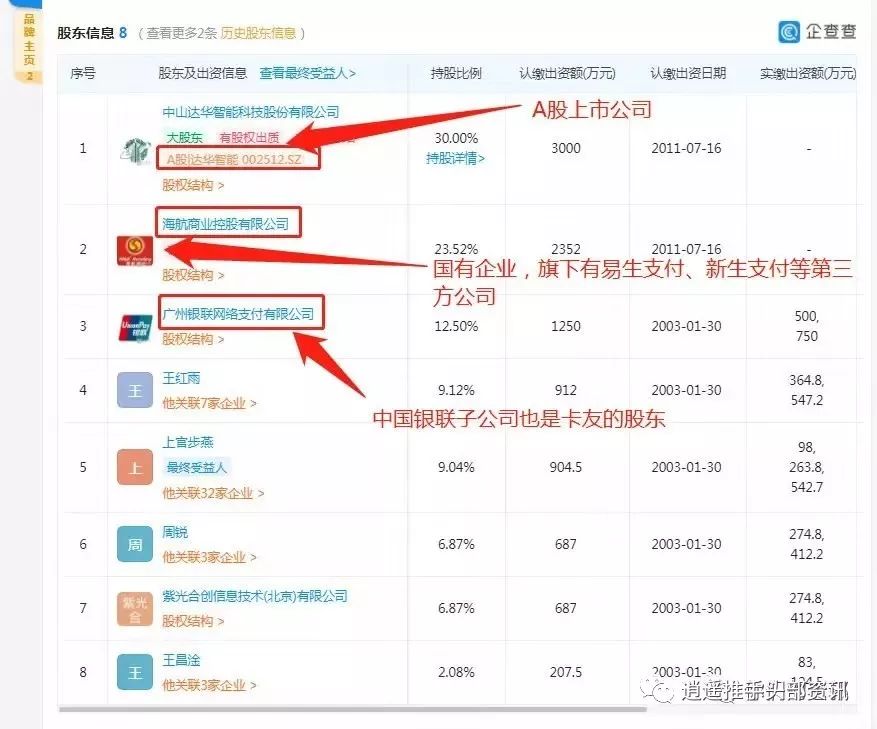The height and width of the screenshot is (729, 877).
Task: Click 上官步燕 orange avatar icon
Action: (135, 467)
